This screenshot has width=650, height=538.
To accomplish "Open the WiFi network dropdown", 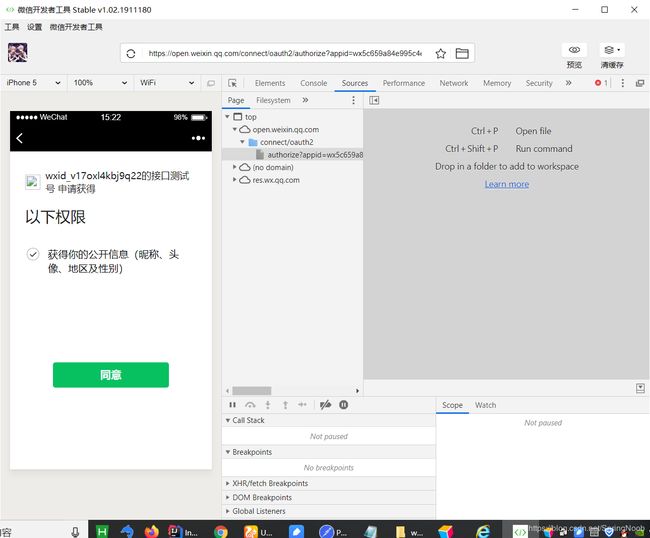I will pos(167,83).
